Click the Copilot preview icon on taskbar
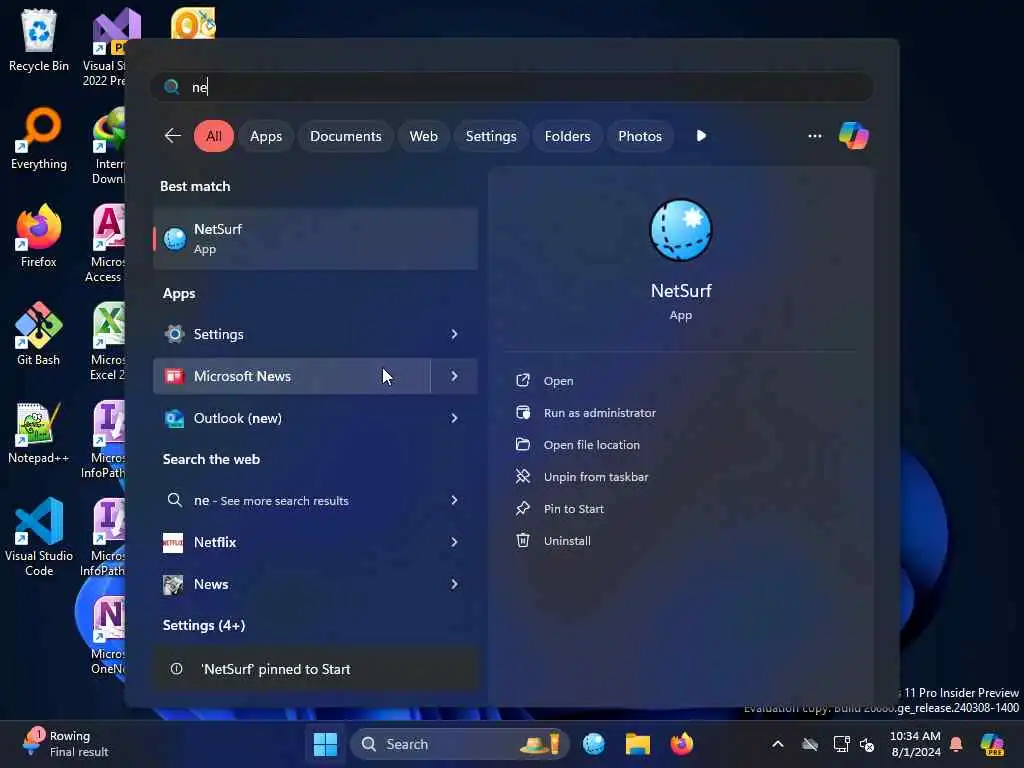Screen dimensions: 1024x768 click(992, 744)
